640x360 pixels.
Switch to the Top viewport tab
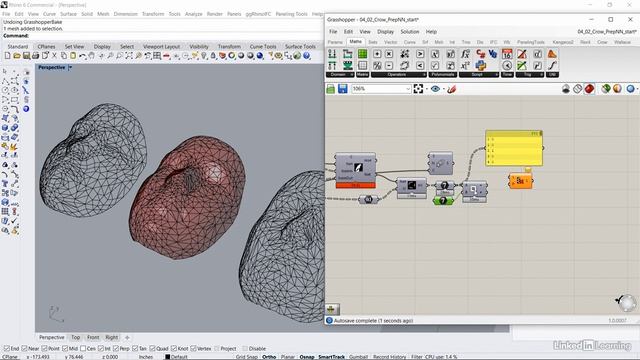(x=76, y=337)
